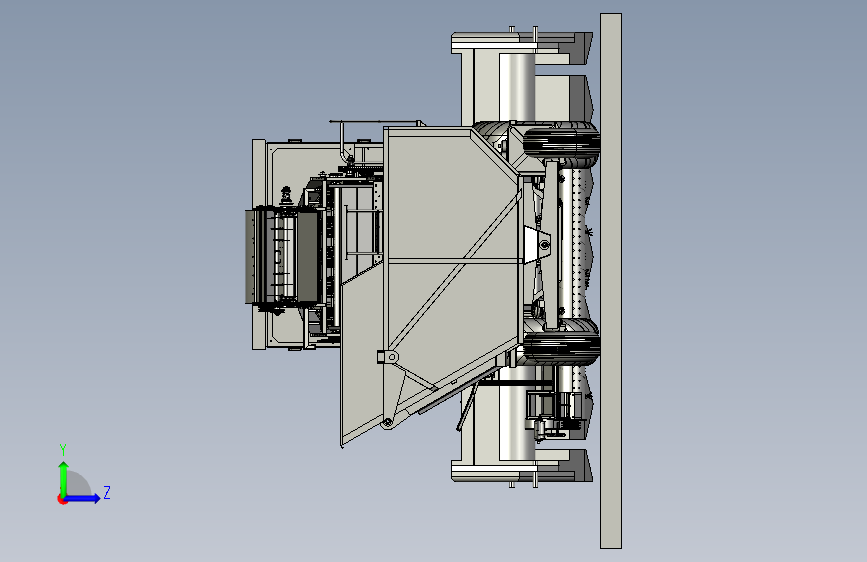Select the upper black tire on the model
Image resolution: width=867 pixels, height=562 pixels.
click(561, 142)
